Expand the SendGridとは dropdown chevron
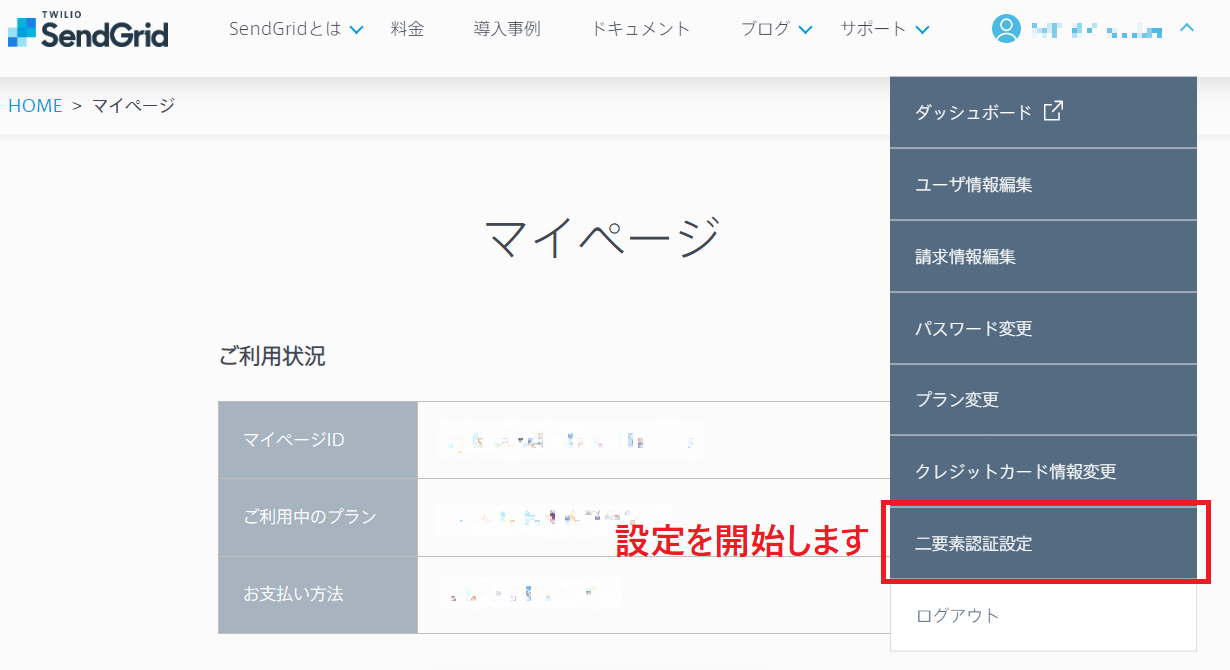1230x670 pixels. pos(356,30)
